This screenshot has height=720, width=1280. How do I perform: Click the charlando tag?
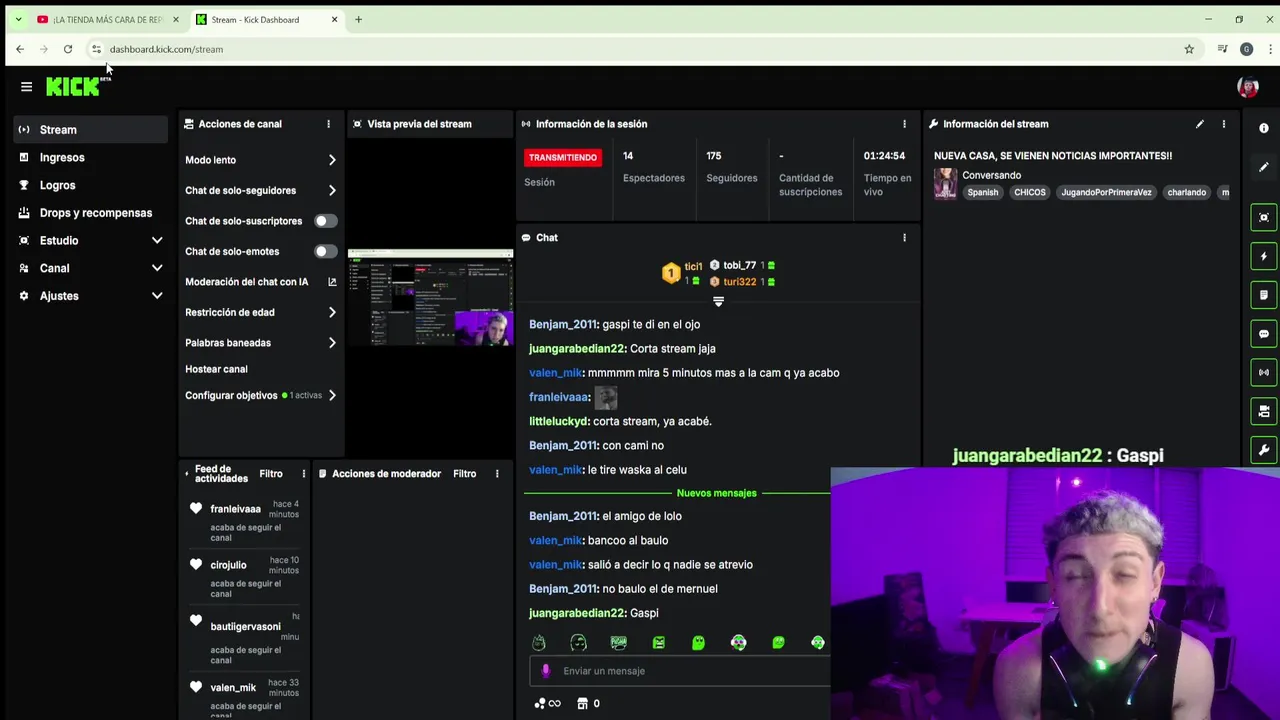pos(1186,192)
